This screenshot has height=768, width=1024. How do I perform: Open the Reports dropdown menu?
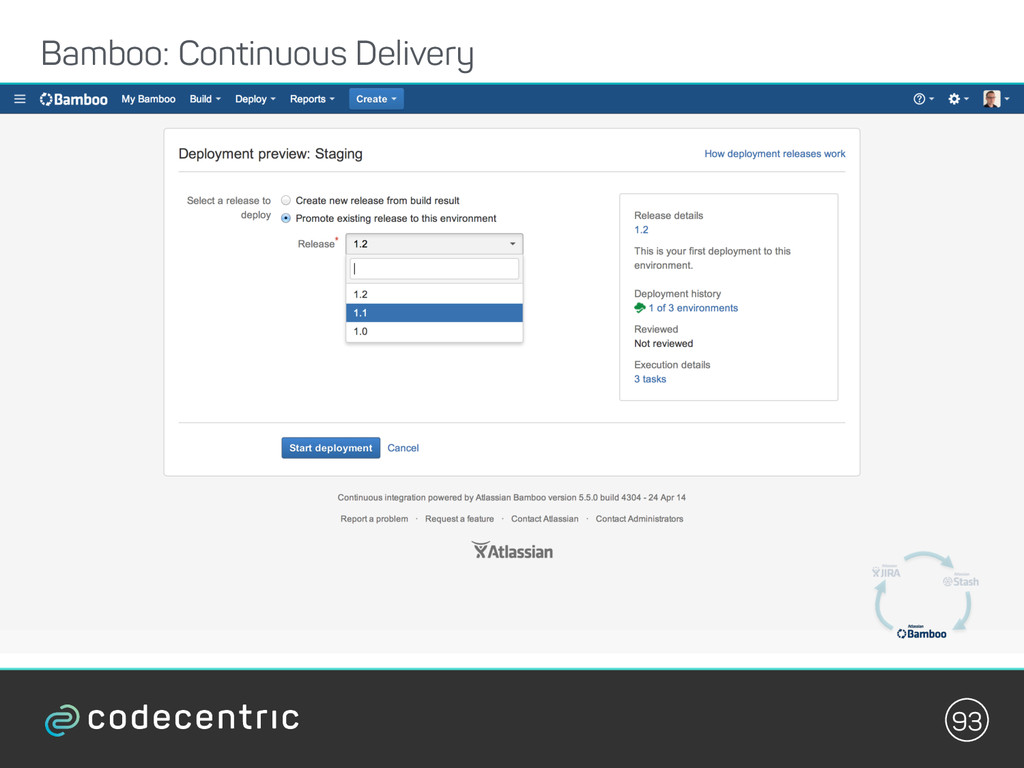click(x=312, y=99)
